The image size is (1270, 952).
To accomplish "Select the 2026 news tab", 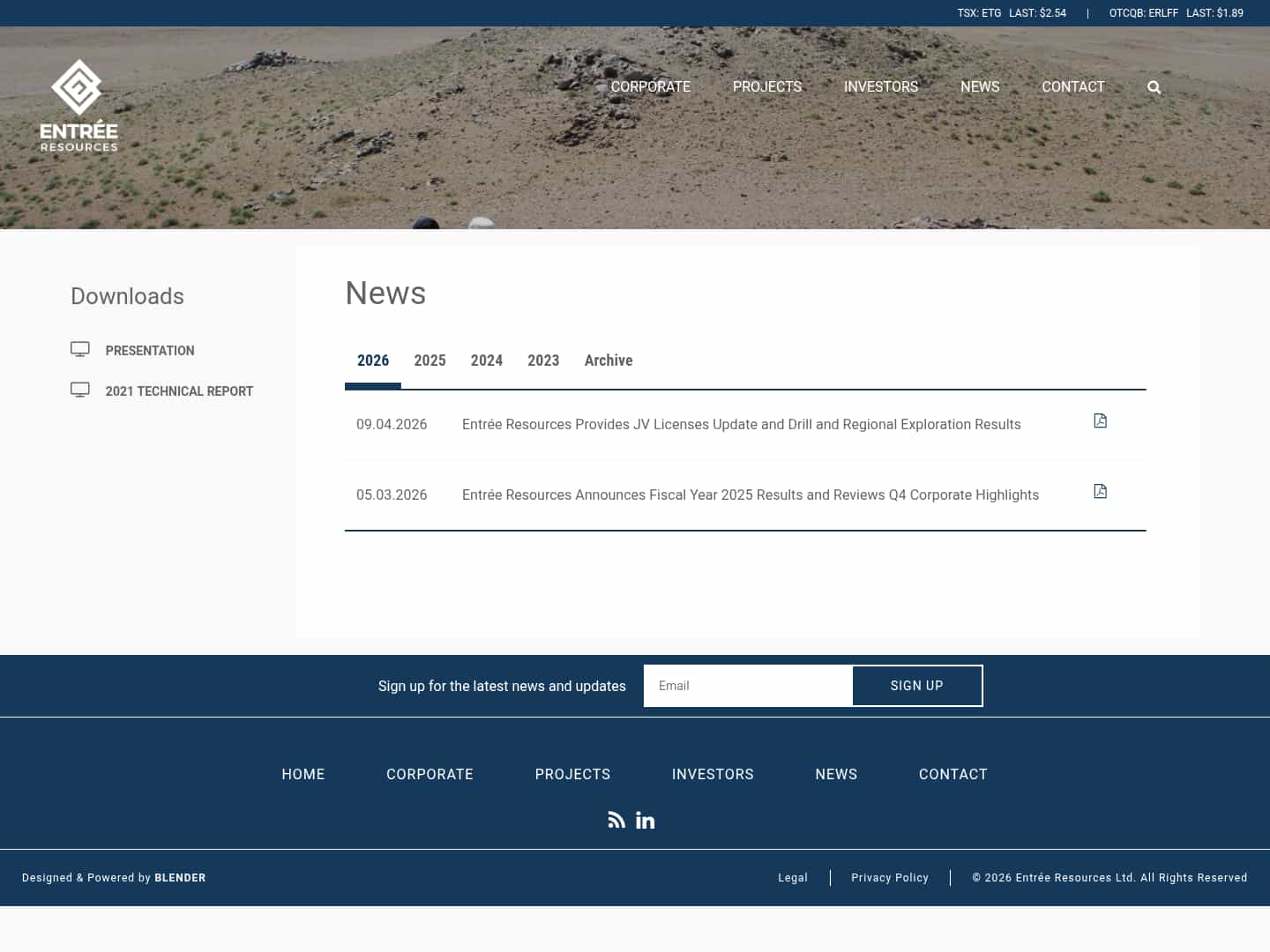I will pyautogui.click(x=373, y=361).
